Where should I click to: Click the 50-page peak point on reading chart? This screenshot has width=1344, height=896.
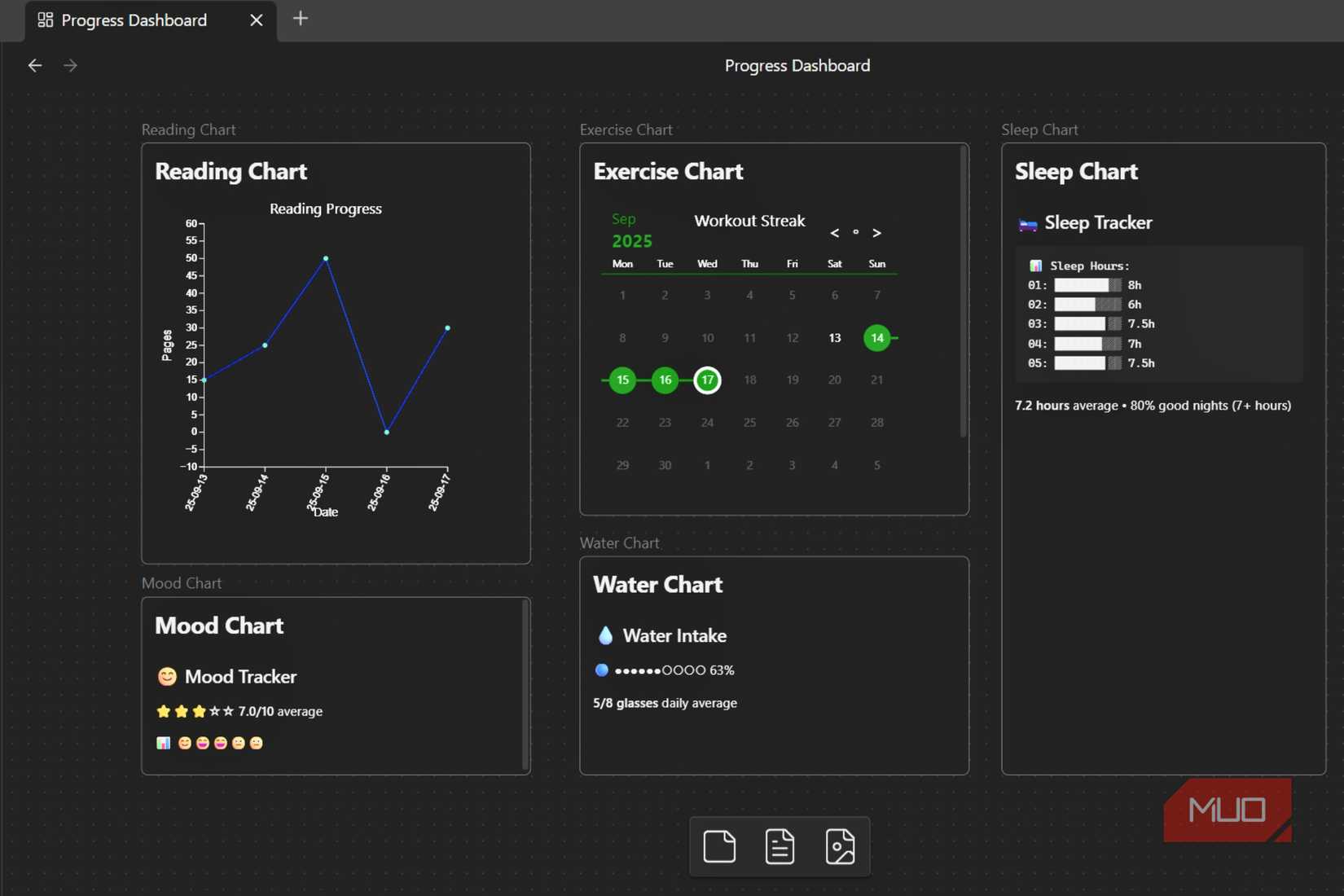click(326, 258)
